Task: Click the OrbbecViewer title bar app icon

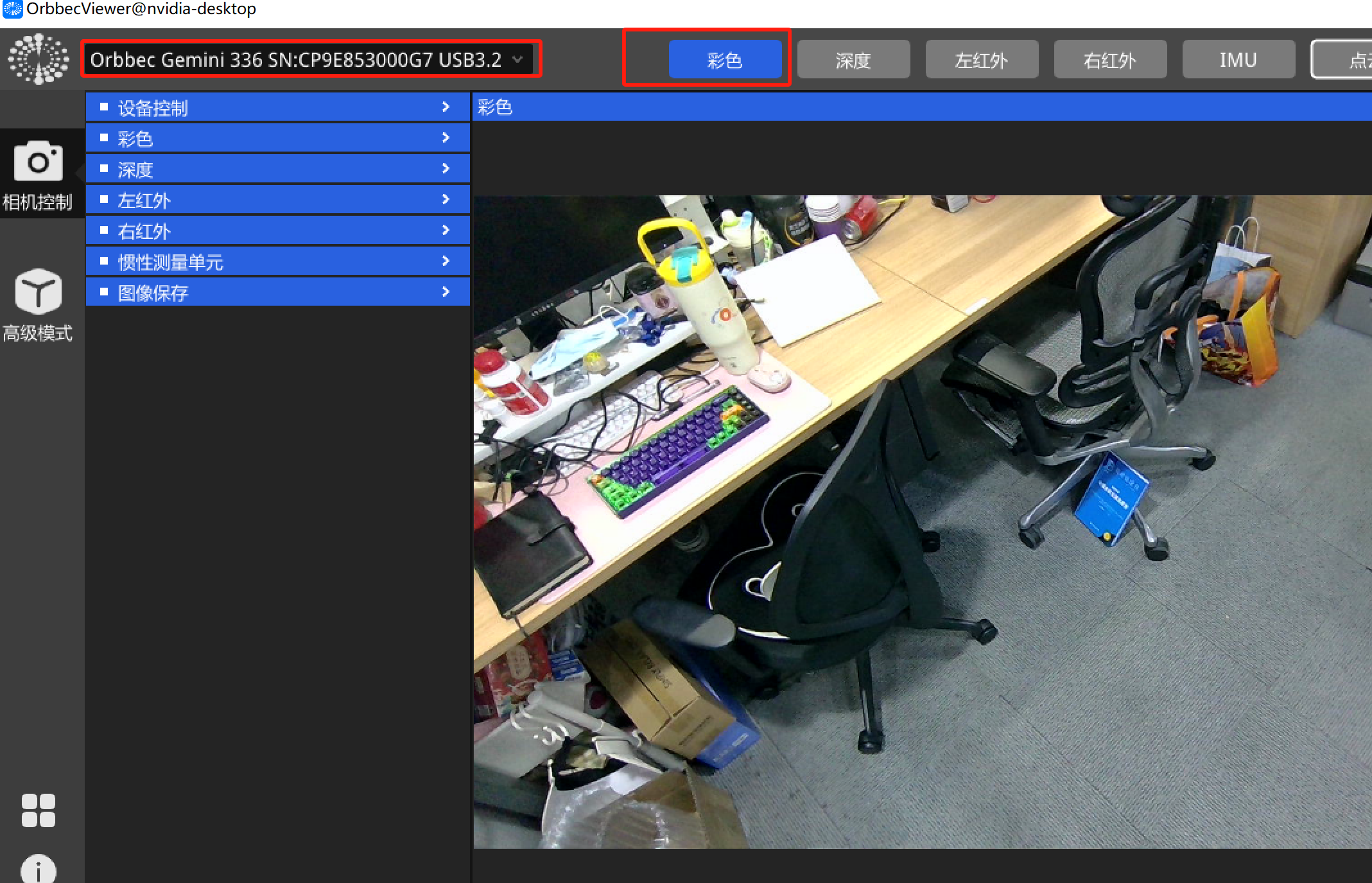Action: (12, 9)
